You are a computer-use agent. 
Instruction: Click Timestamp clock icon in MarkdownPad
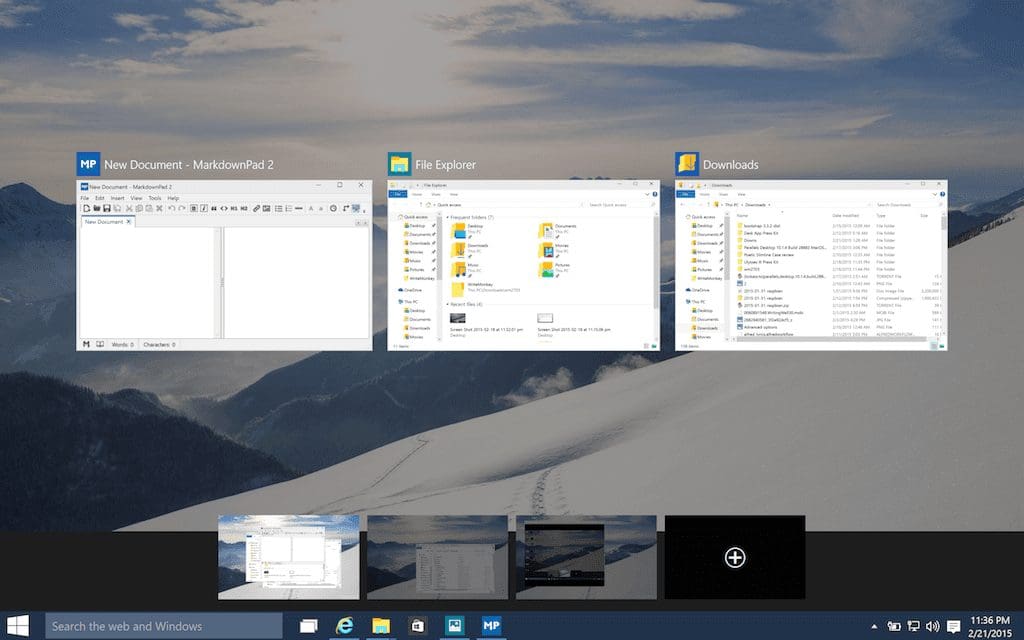pyautogui.click(x=333, y=208)
